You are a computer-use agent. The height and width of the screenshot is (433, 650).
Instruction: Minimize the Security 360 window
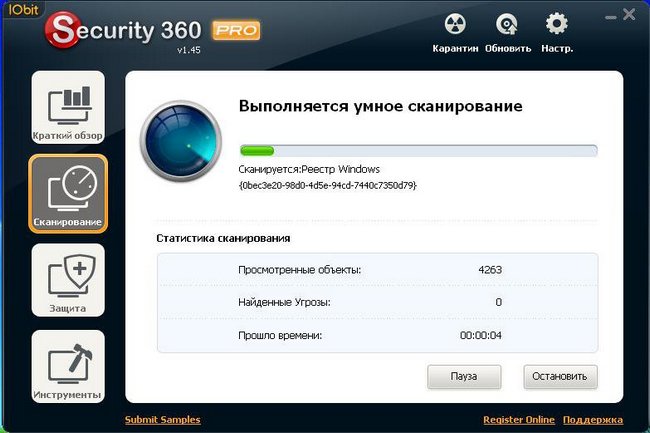coord(611,17)
